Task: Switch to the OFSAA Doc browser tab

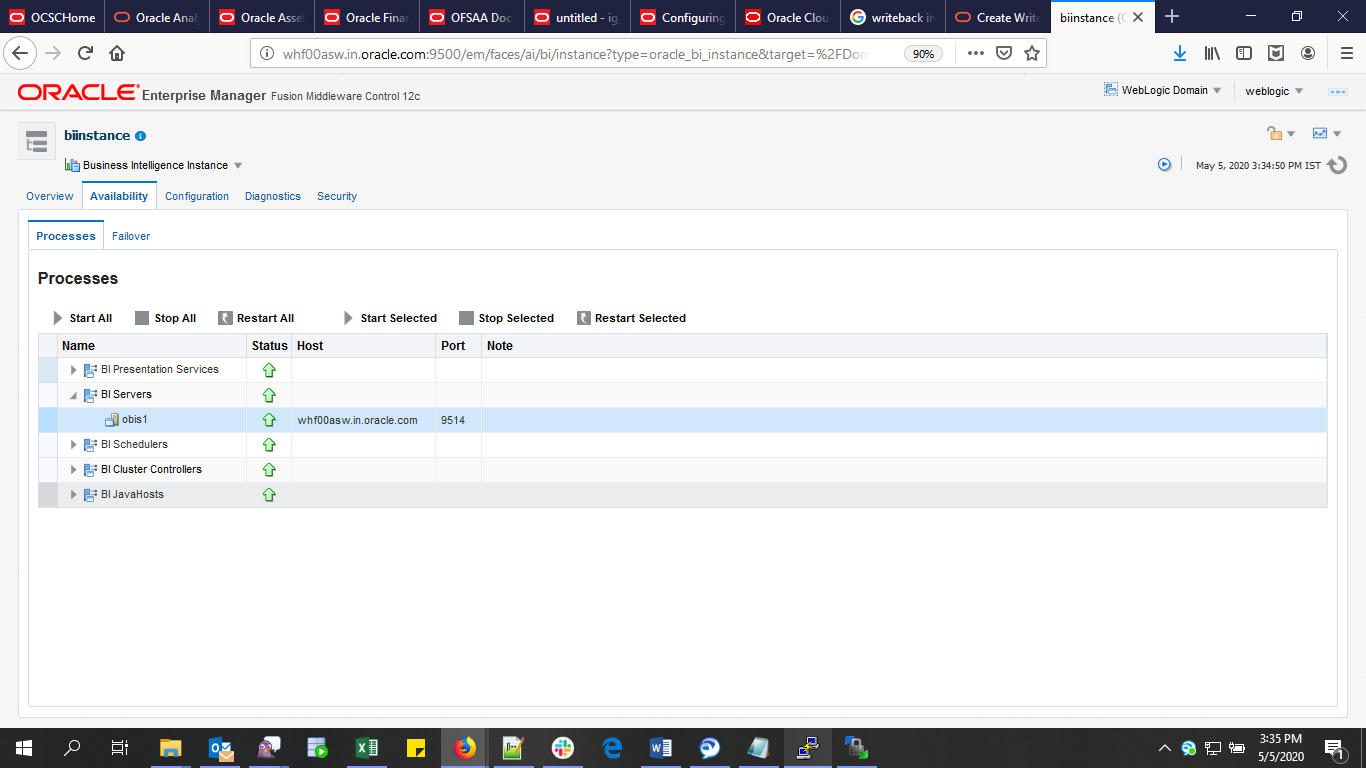Action: click(474, 17)
